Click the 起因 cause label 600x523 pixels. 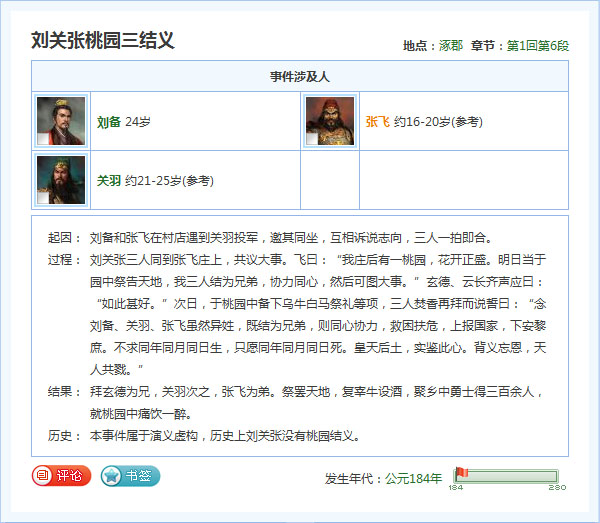click(60, 238)
